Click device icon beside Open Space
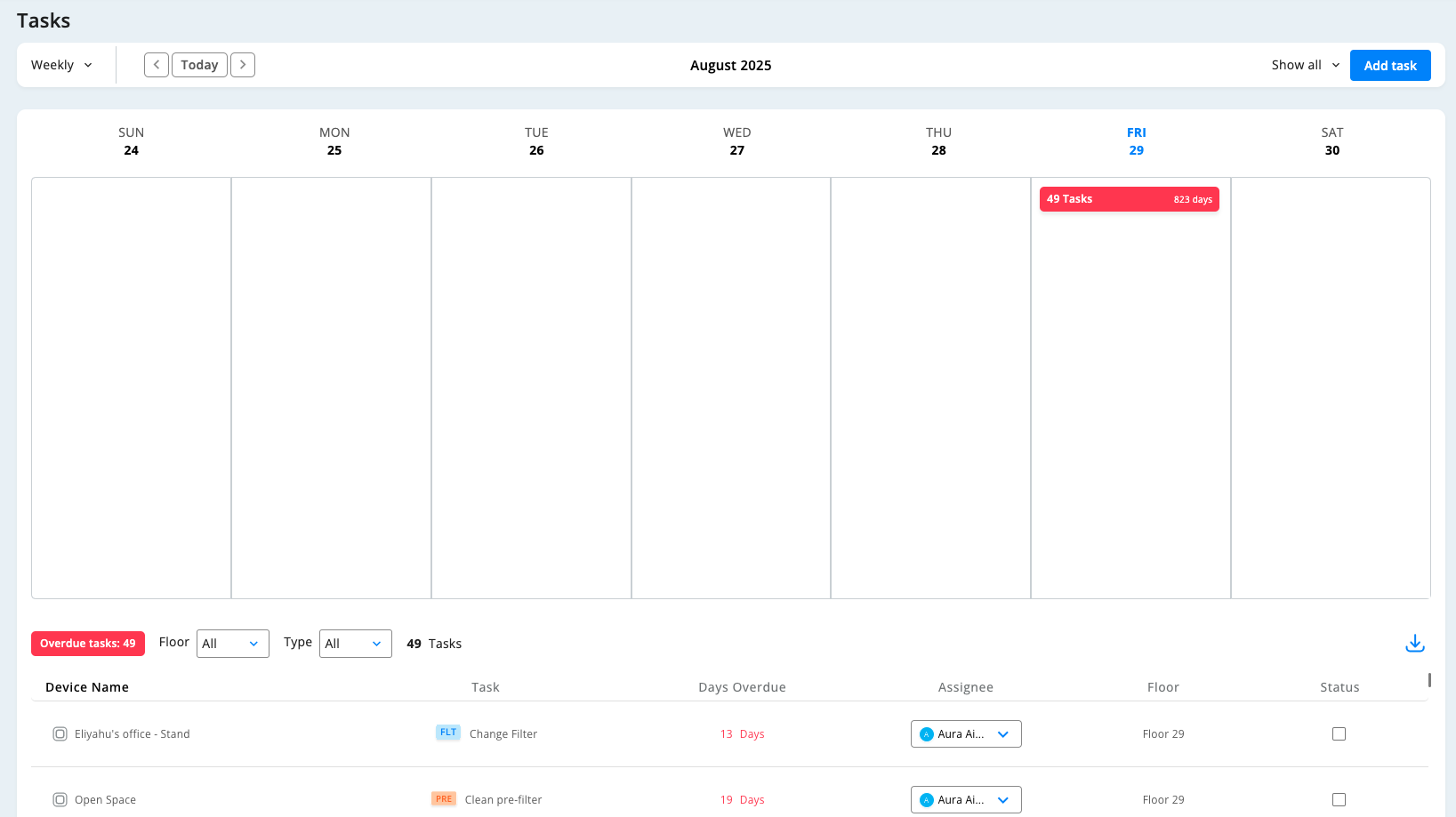The image size is (1456, 817). [x=60, y=800]
